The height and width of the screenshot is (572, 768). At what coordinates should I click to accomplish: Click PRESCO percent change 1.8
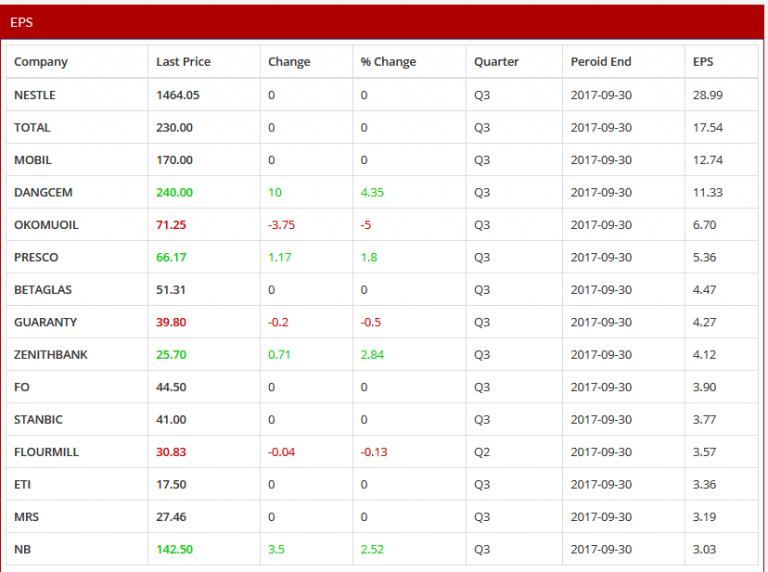tap(369, 257)
